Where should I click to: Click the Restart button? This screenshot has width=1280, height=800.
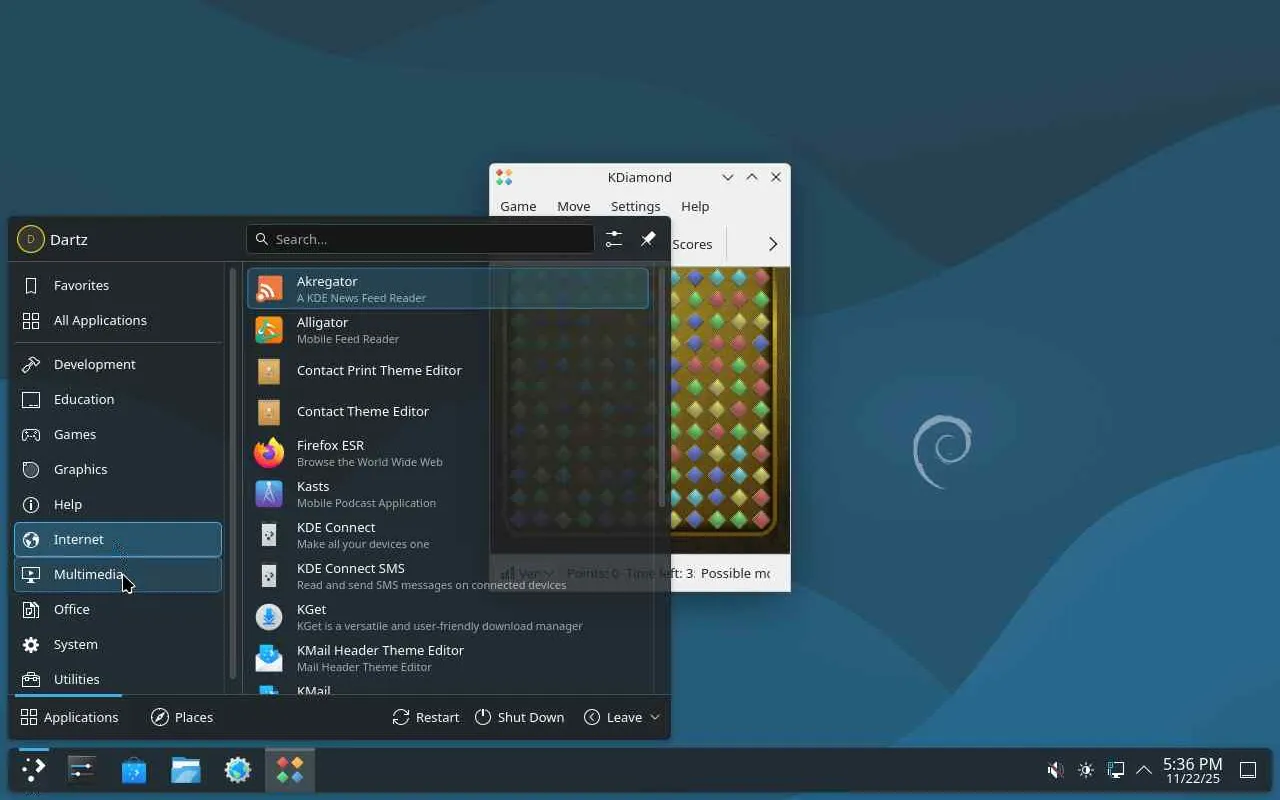[x=426, y=717]
